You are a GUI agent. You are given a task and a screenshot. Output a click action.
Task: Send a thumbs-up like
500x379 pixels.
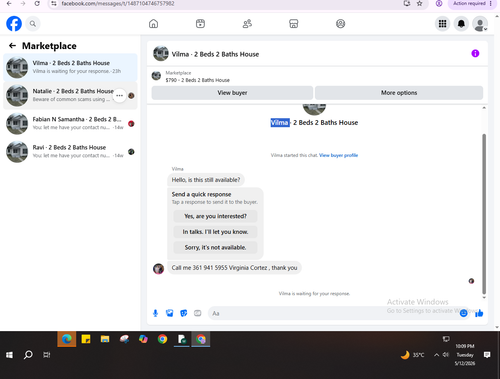[x=479, y=313]
